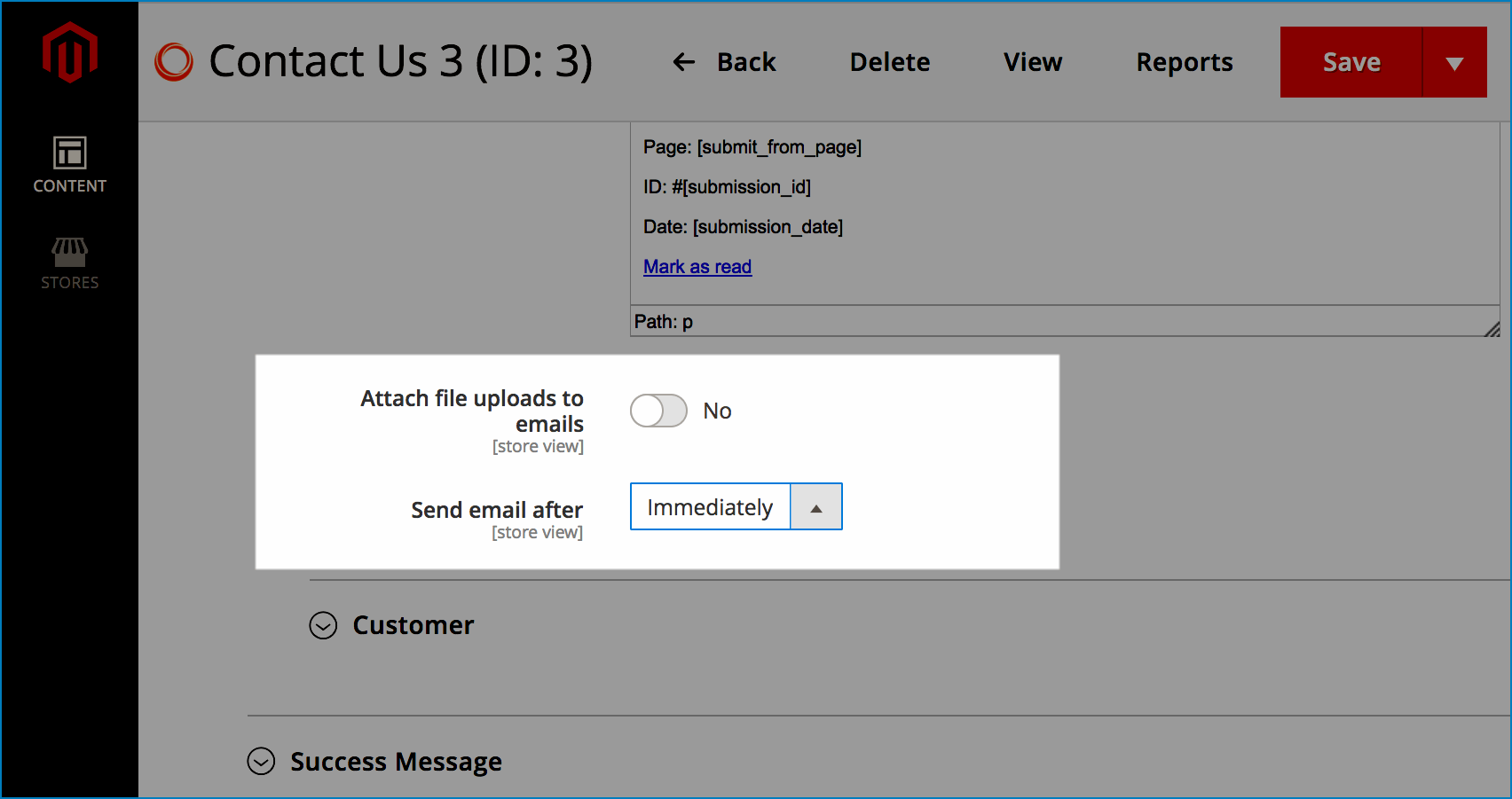Open the Content section from sidebar
The width and height of the screenshot is (1512, 799).
[x=70, y=165]
